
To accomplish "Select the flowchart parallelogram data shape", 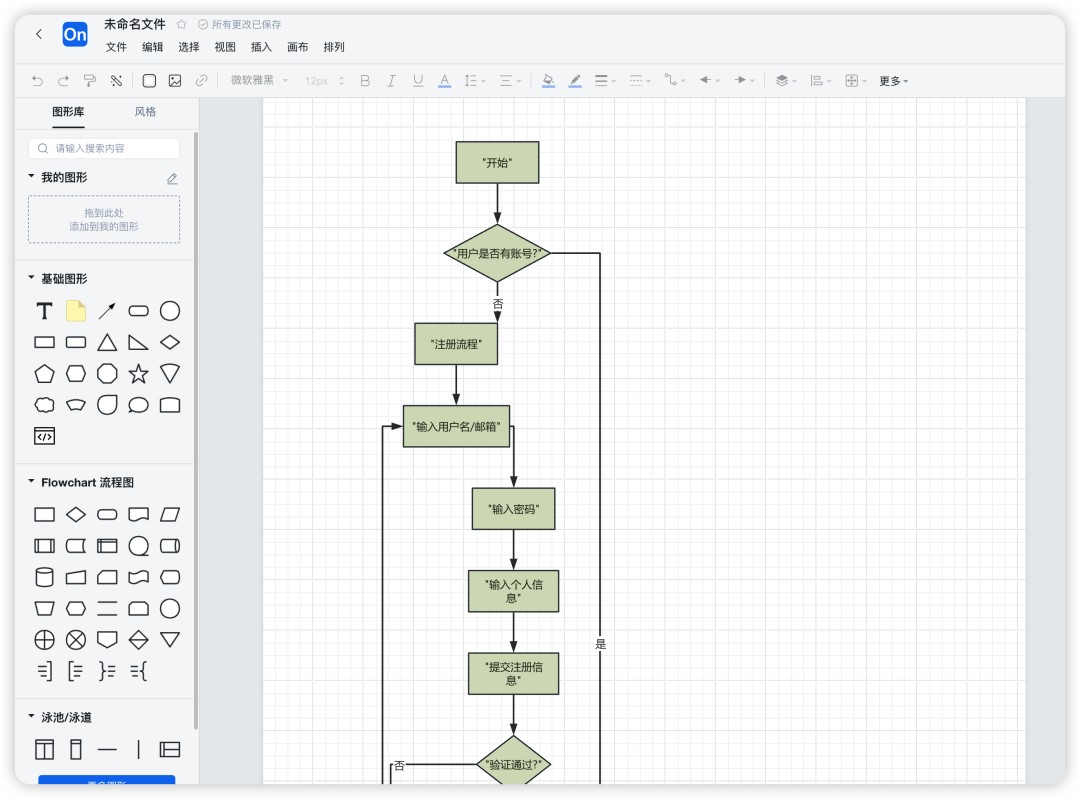I will tap(170, 515).
